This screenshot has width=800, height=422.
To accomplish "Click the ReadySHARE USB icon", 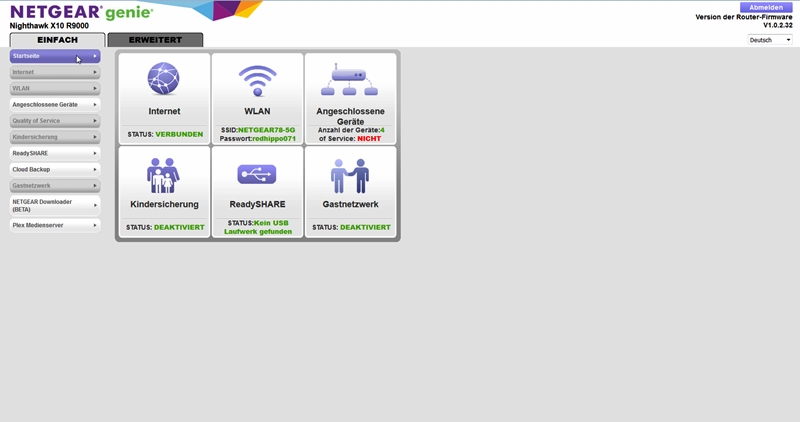I will (x=257, y=175).
